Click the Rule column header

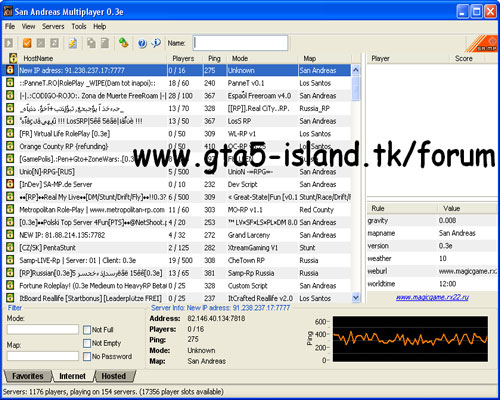402,208
